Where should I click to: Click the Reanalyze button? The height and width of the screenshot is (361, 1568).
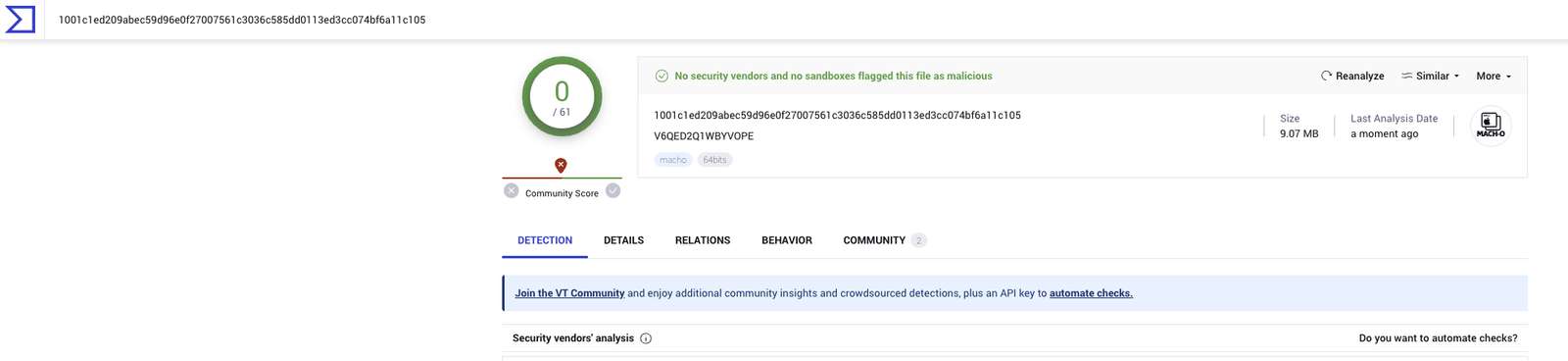(x=1352, y=76)
